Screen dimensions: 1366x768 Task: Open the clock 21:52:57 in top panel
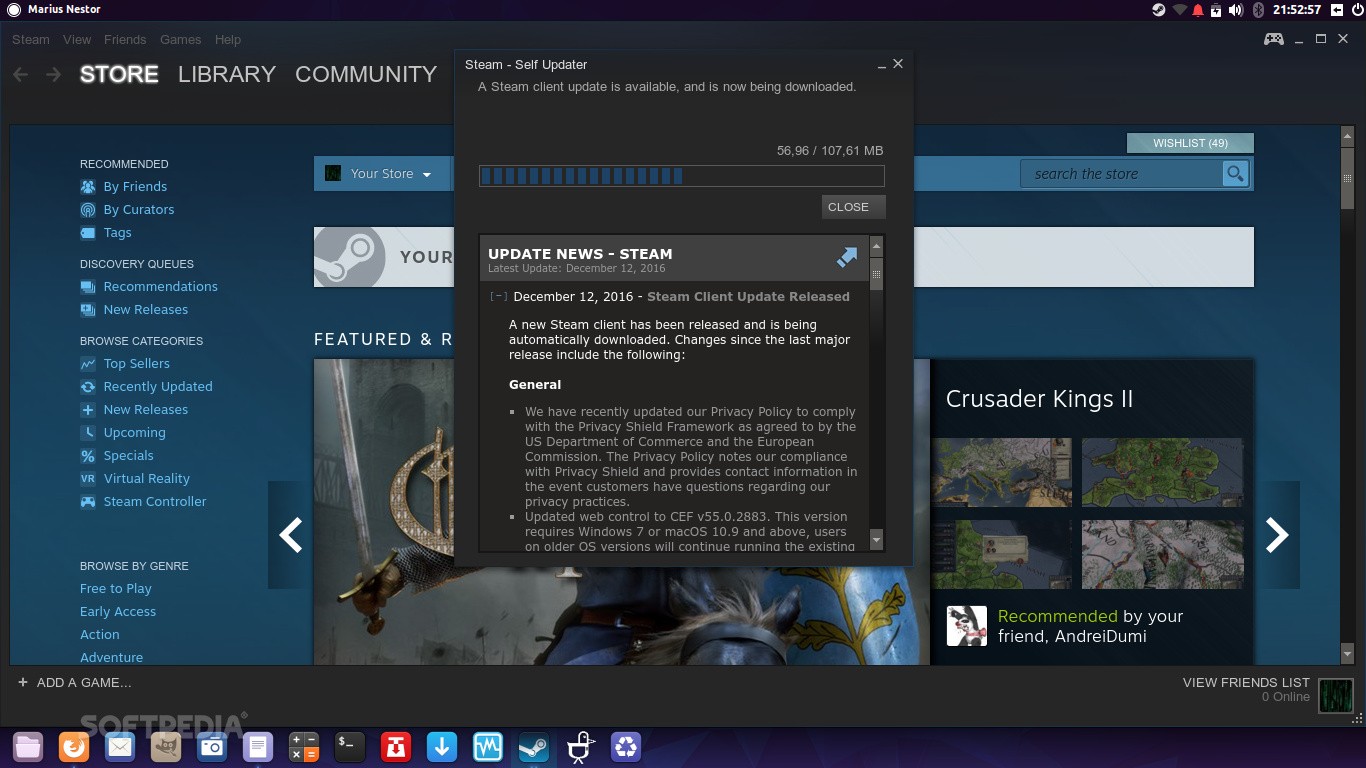[1297, 10]
